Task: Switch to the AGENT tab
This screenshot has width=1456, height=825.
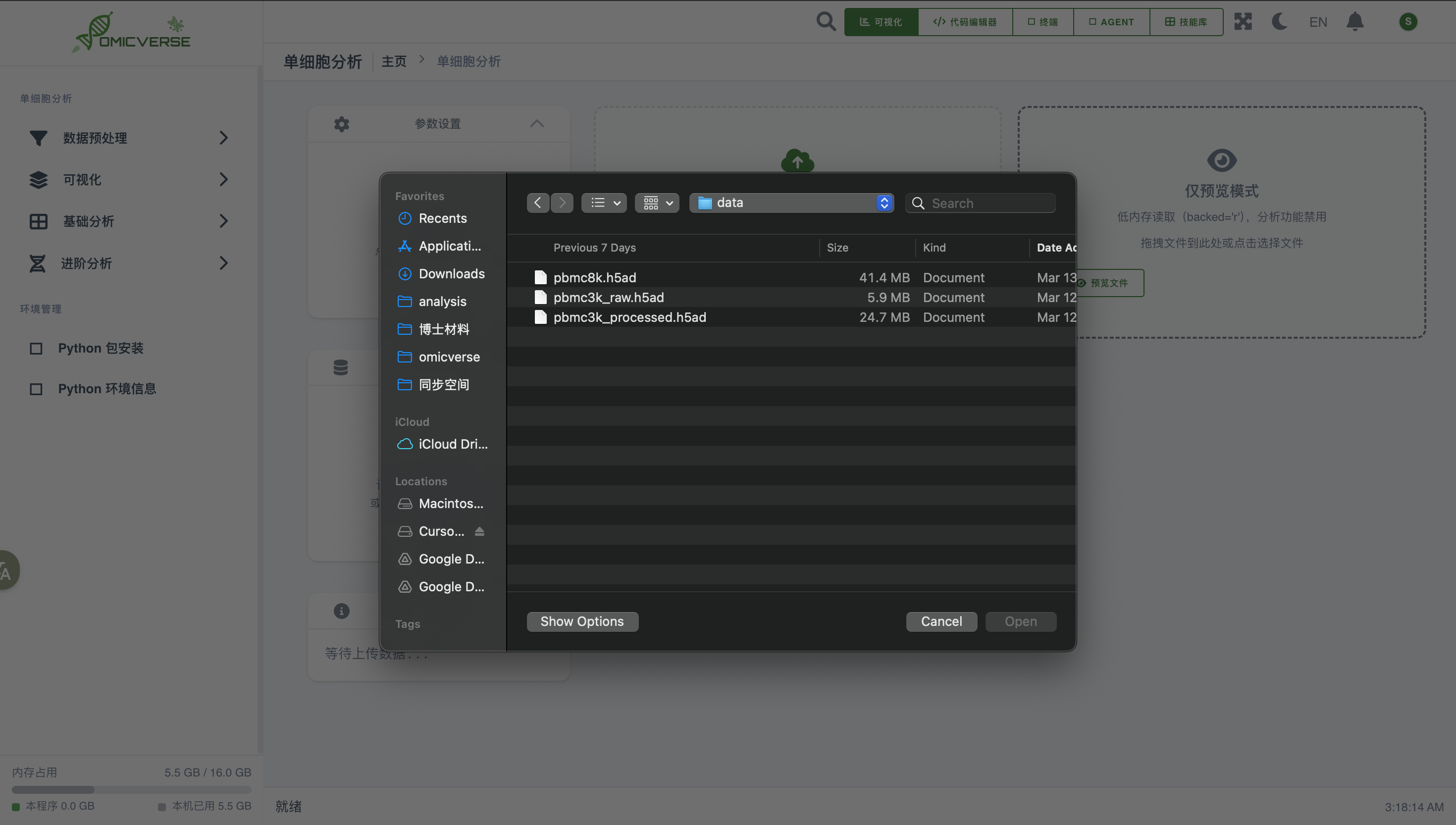Action: 1111,21
